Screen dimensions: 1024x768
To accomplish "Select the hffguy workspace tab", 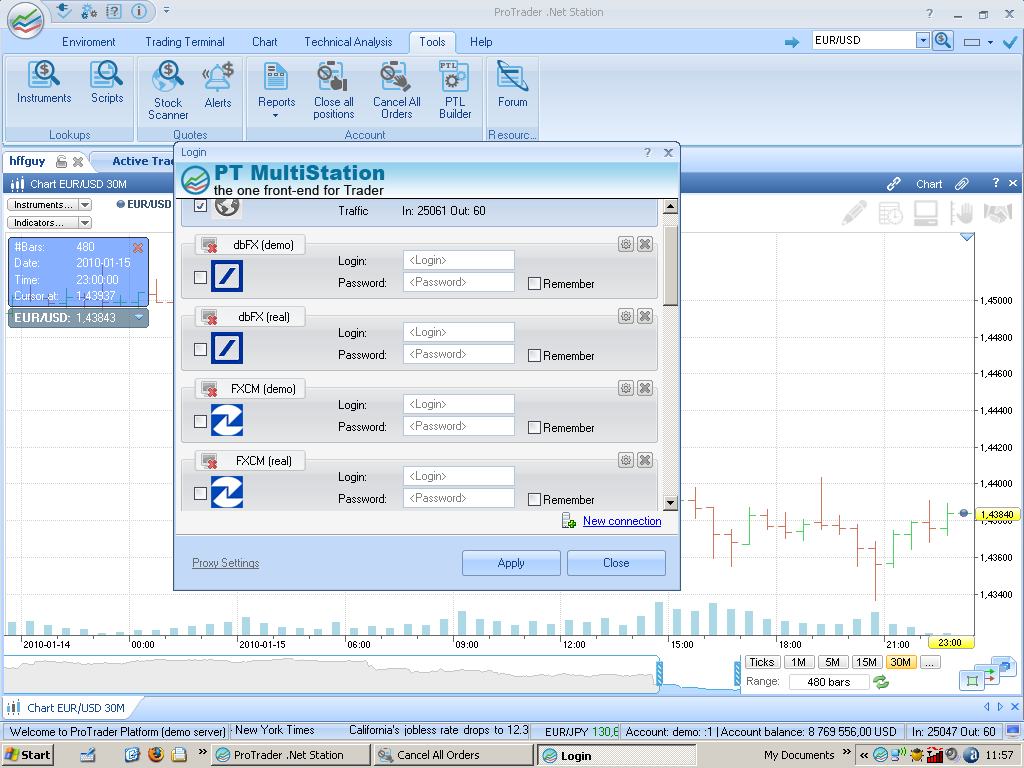I will click(27, 161).
